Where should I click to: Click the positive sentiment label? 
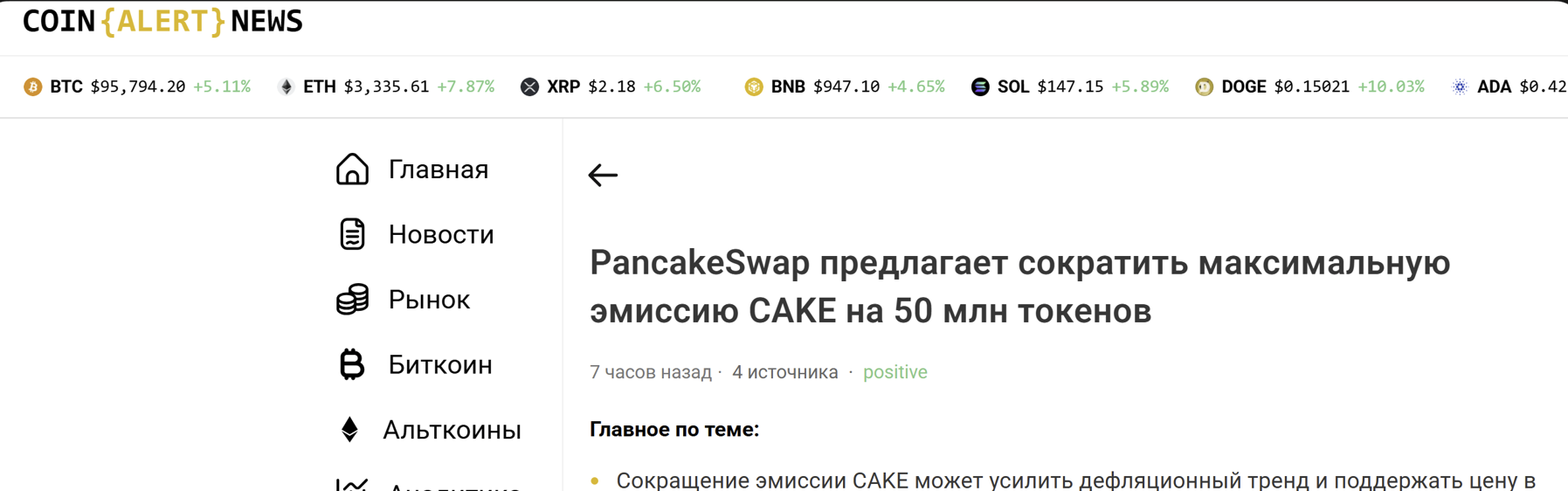[895, 372]
